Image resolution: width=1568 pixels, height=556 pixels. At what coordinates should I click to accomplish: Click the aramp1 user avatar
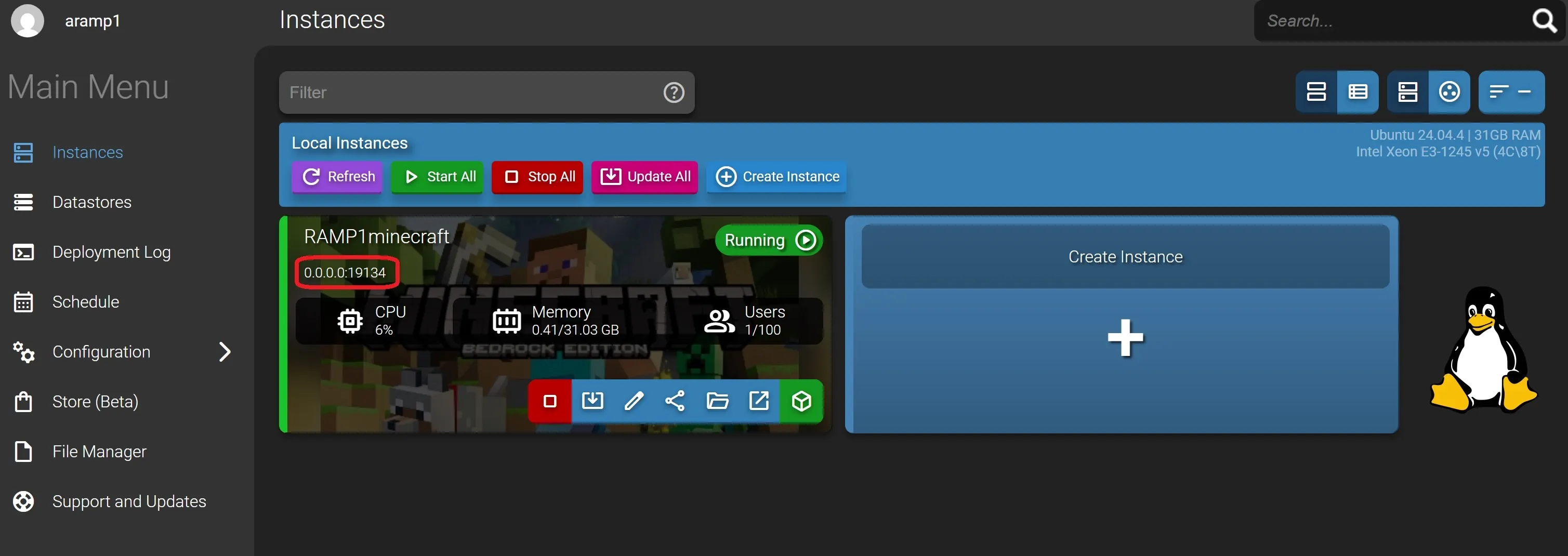28,21
